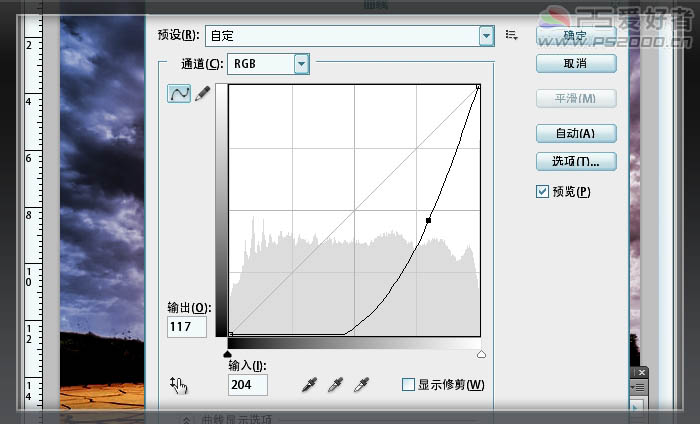Open the 通道 RGB channel dropdown

click(x=301, y=64)
